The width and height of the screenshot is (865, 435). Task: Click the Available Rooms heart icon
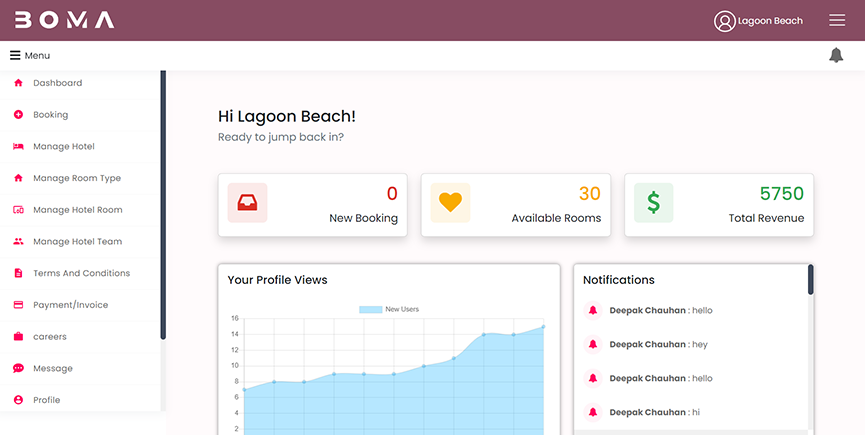[x=450, y=203]
